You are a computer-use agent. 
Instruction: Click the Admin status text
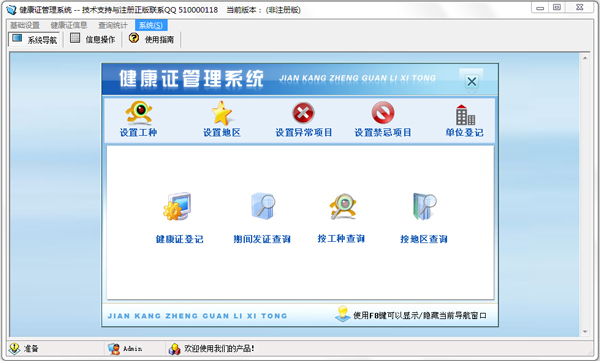132,349
